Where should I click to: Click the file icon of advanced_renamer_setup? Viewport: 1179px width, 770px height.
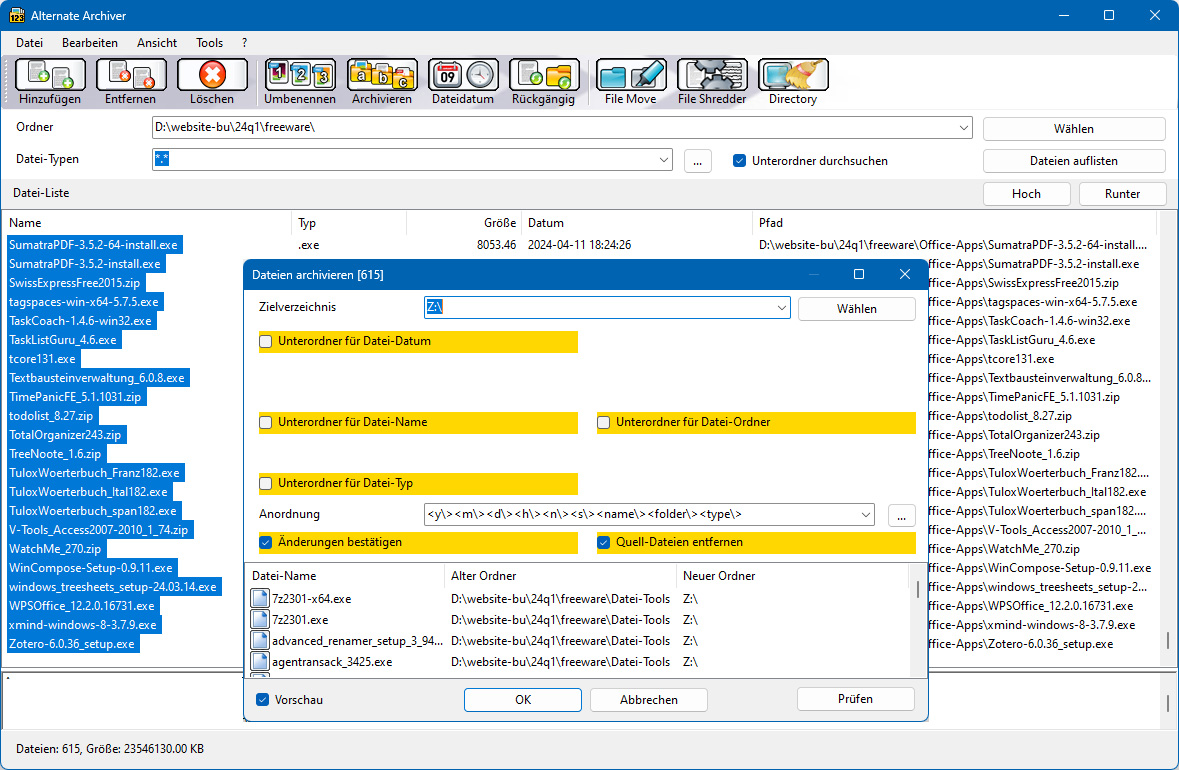coord(260,641)
